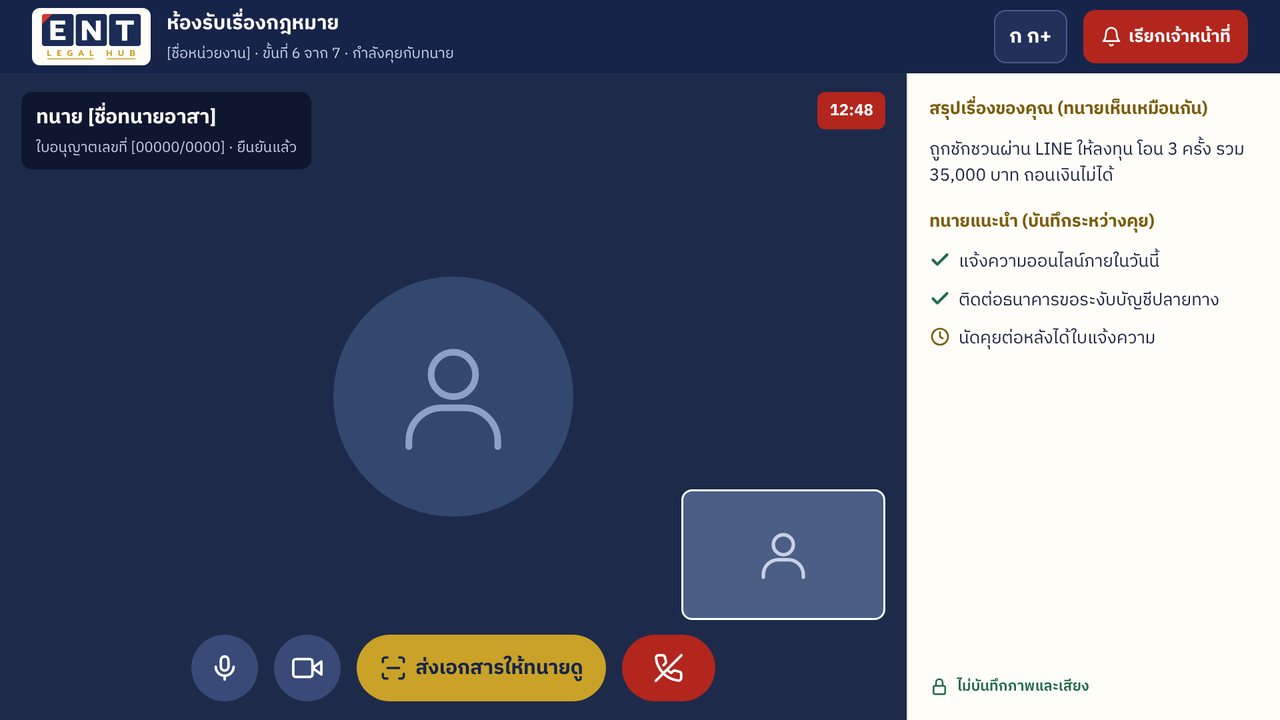Click the ไม่บันทึกภาพและเสียง privacy notice text
This screenshot has width=1280, height=720.
pyautogui.click(x=1022, y=686)
